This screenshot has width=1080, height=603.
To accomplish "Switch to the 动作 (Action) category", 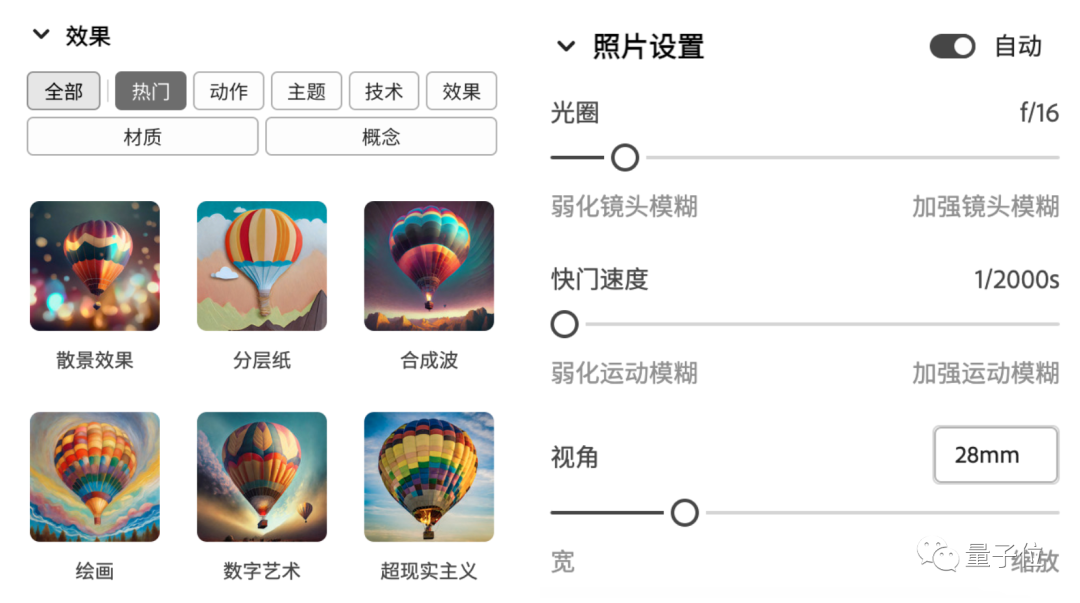I will (228, 91).
